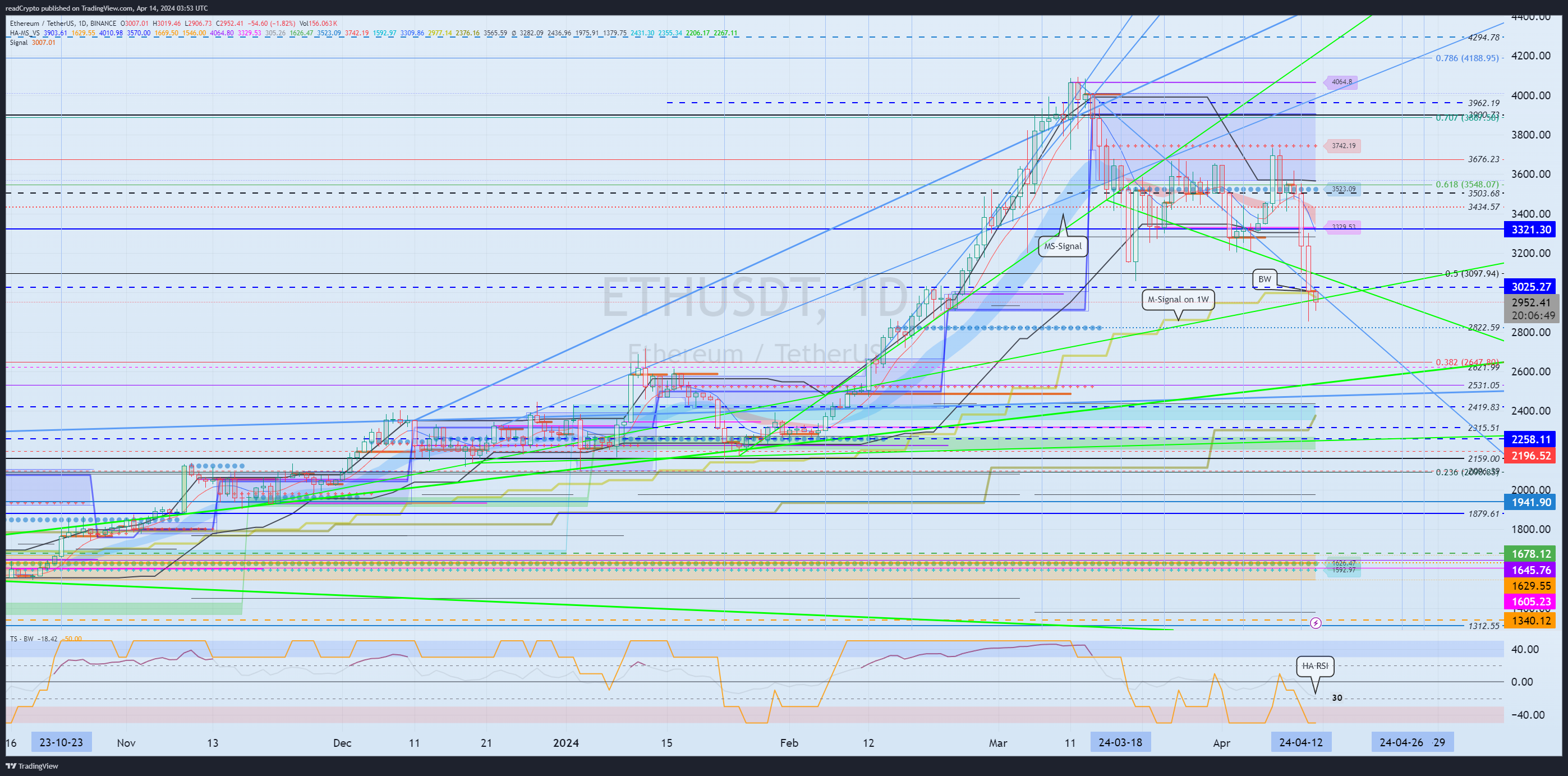Click the 30 label near HA-RSI line
This screenshot has width=1568, height=776.
(x=1337, y=698)
